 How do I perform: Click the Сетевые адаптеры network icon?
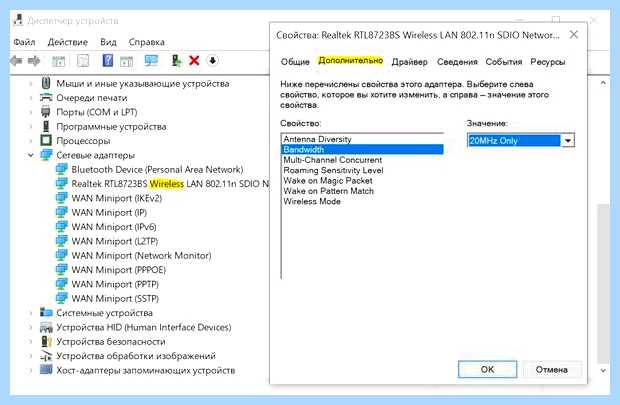pos(46,155)
